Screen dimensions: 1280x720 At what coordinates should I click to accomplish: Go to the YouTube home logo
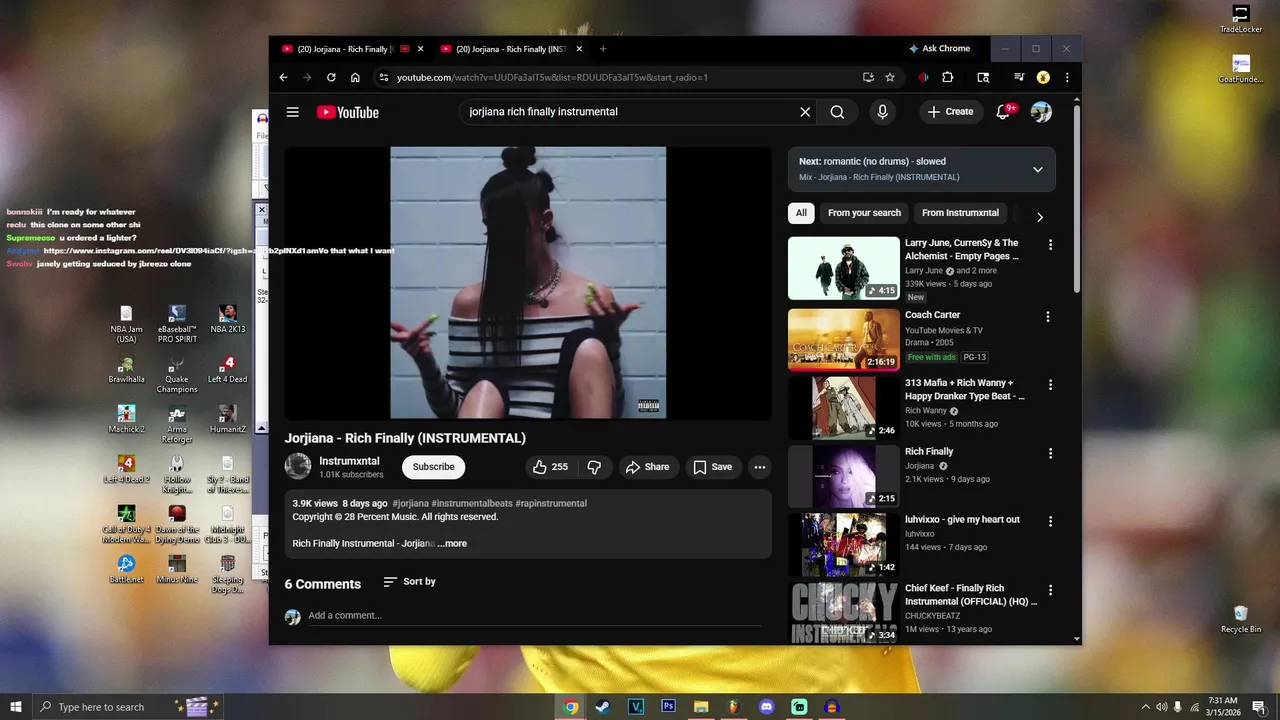pyautogui.click(x=348, y=112)
